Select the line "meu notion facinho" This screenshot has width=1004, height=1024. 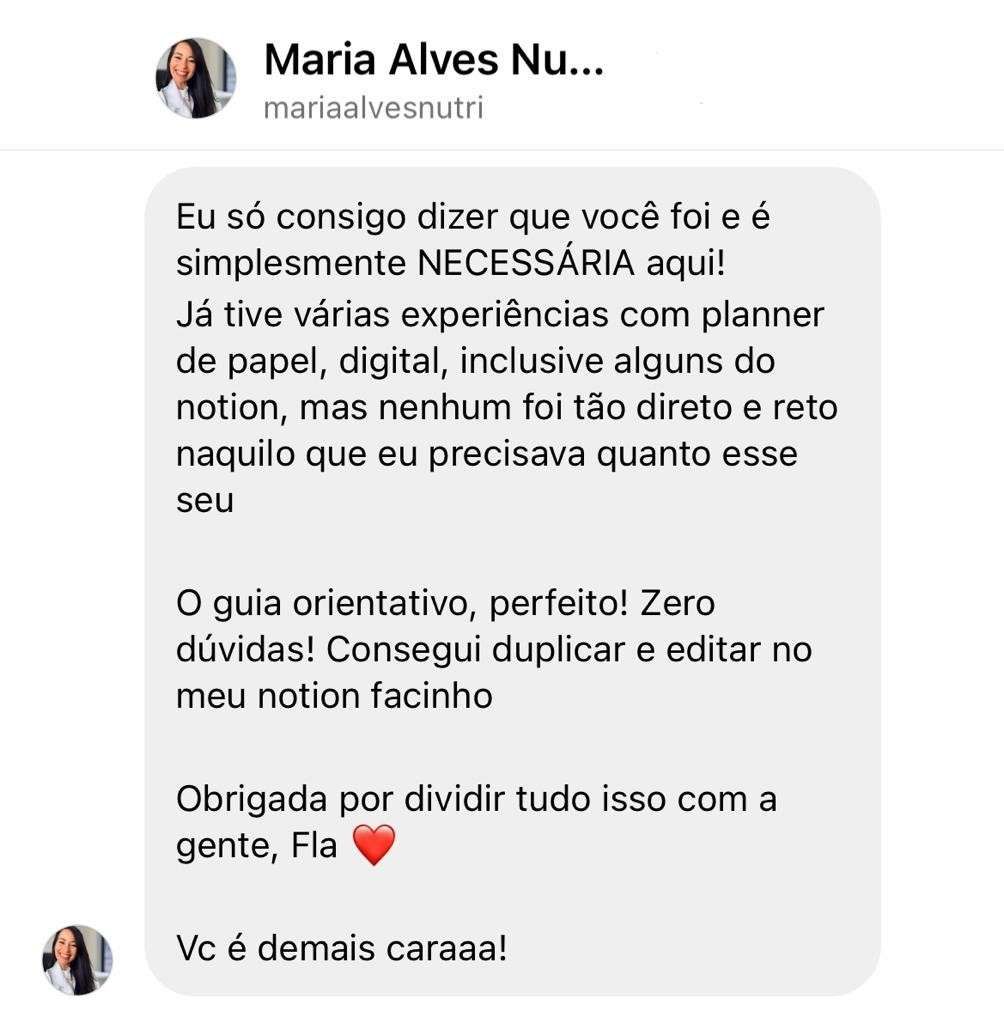[x=334, y=696]
